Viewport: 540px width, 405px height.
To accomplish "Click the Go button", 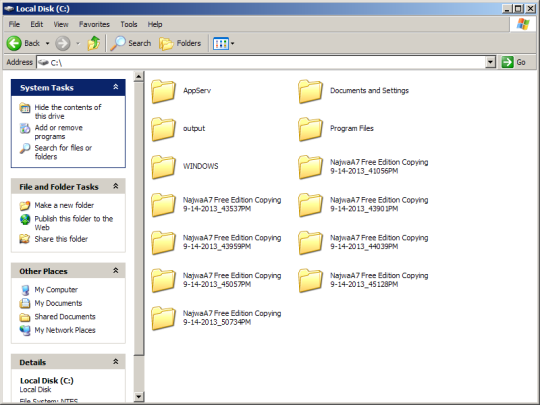I will (513, 62).
